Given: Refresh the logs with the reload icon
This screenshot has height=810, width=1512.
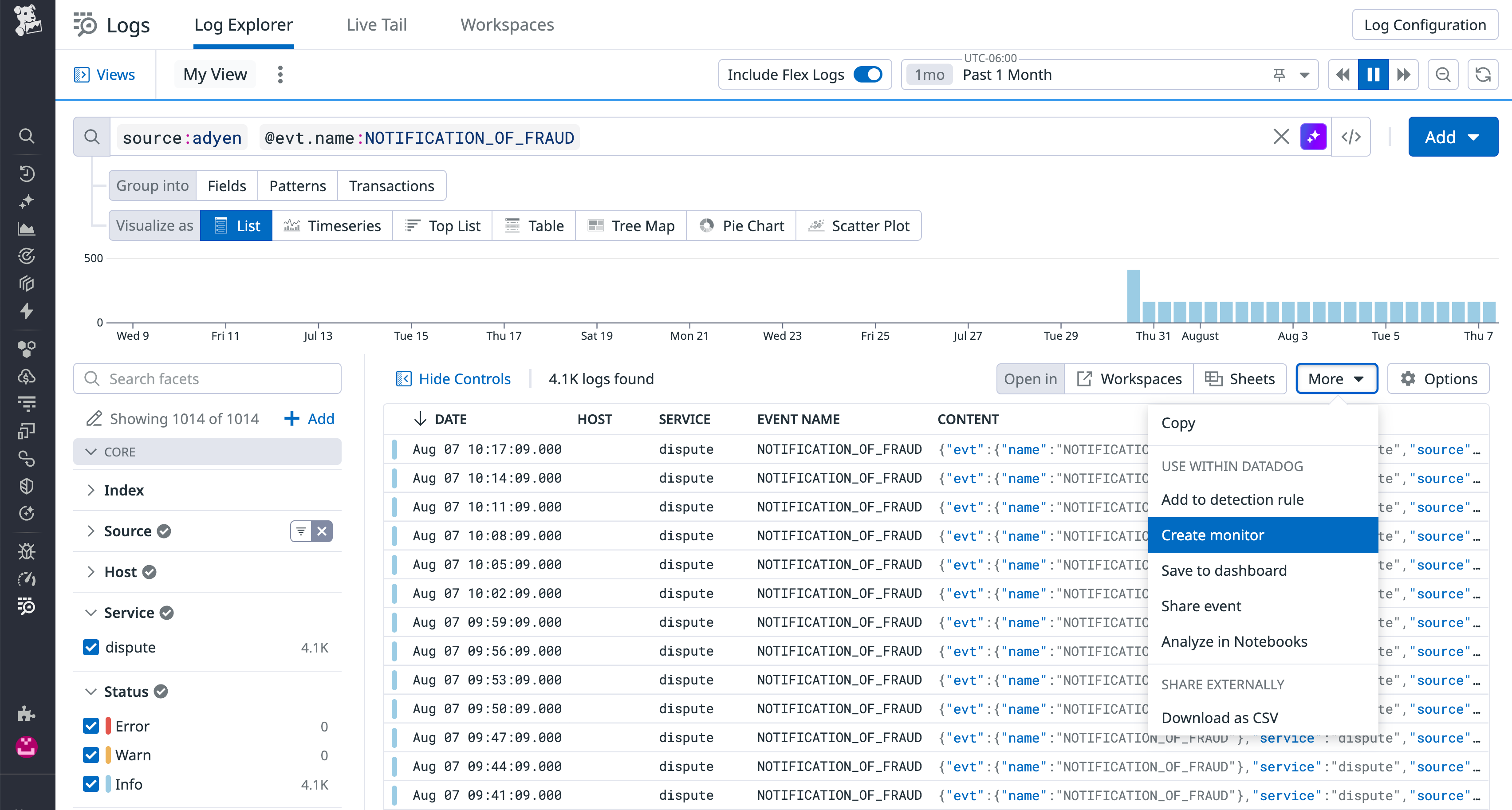Looking at the screenshot, I should (x=1483, y=75).
